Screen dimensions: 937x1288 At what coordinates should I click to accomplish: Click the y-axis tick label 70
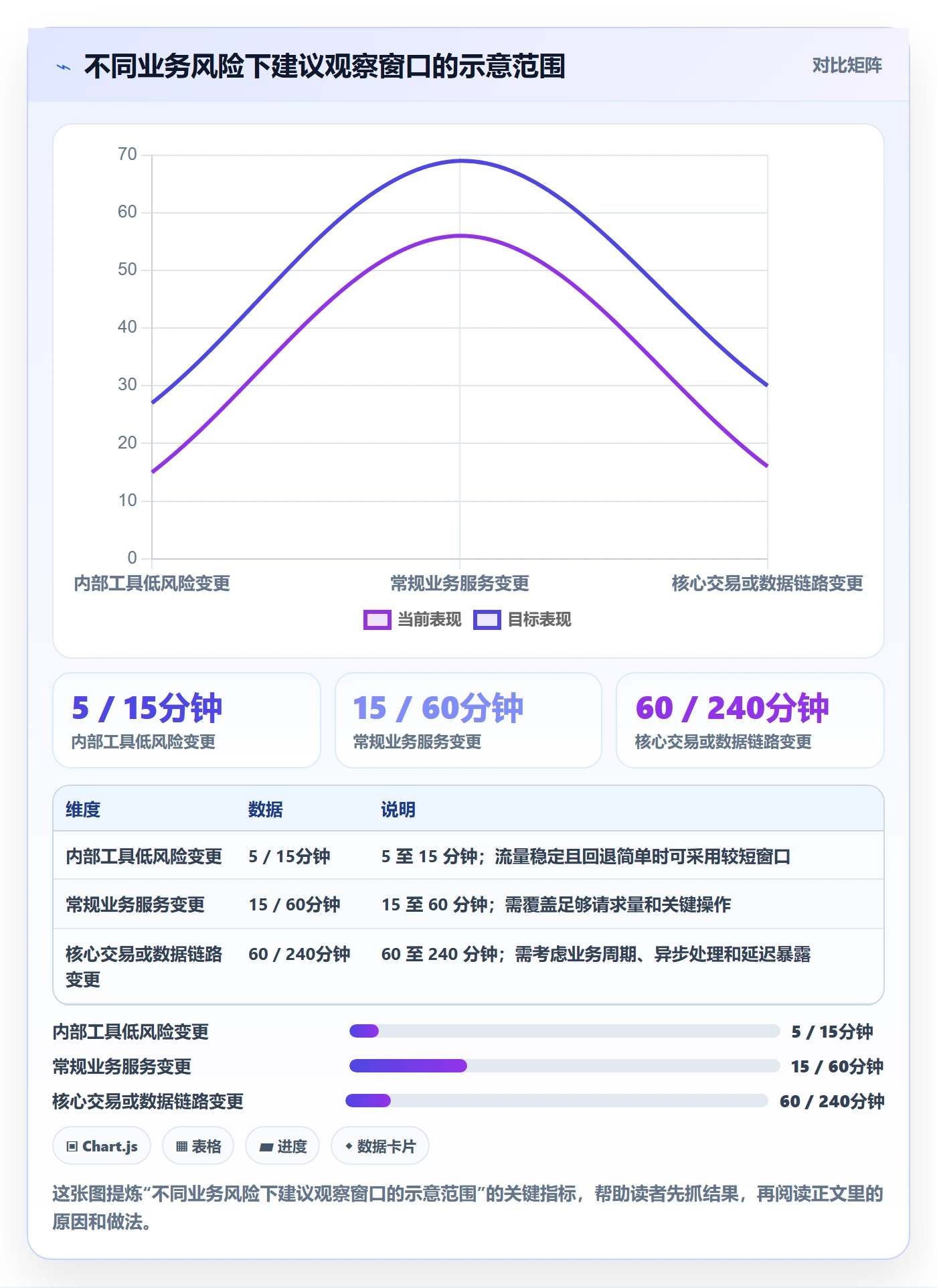127,155
